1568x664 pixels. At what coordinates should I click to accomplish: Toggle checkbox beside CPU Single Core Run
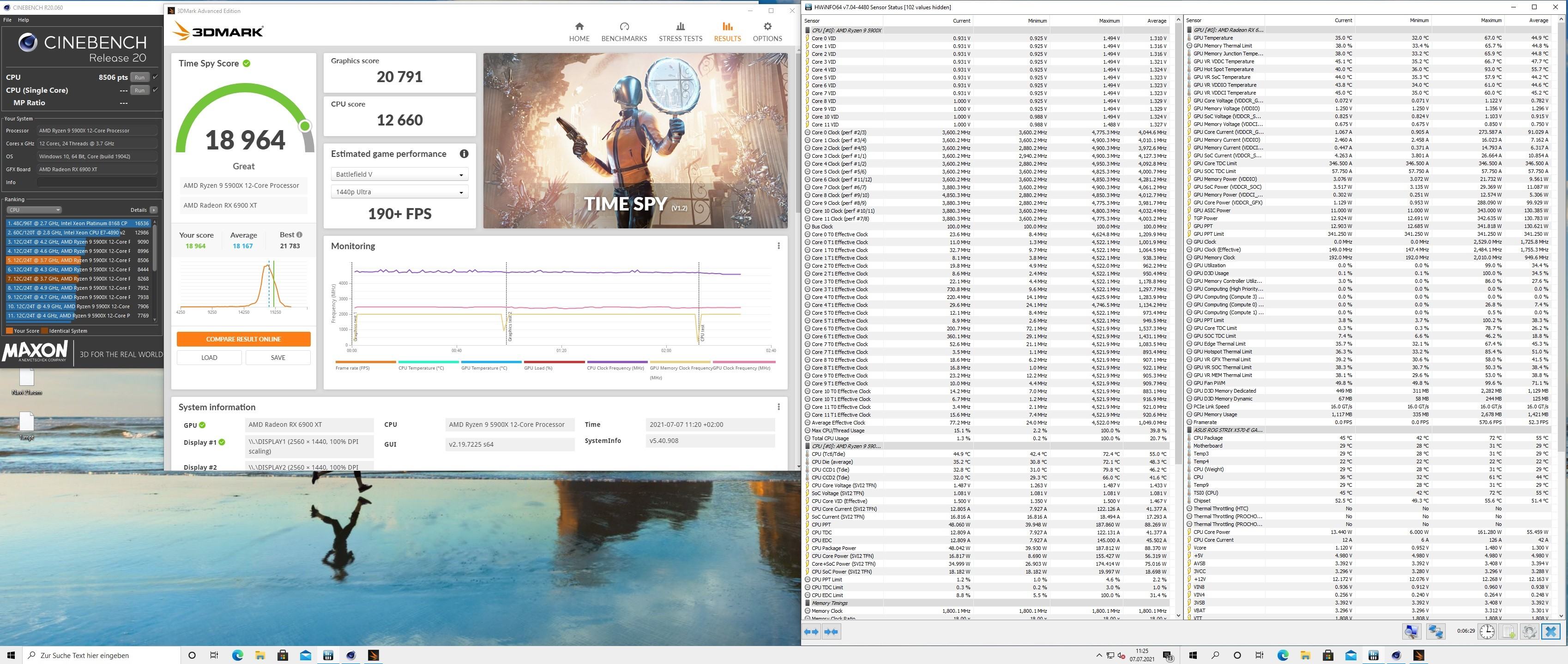point(155,90)
